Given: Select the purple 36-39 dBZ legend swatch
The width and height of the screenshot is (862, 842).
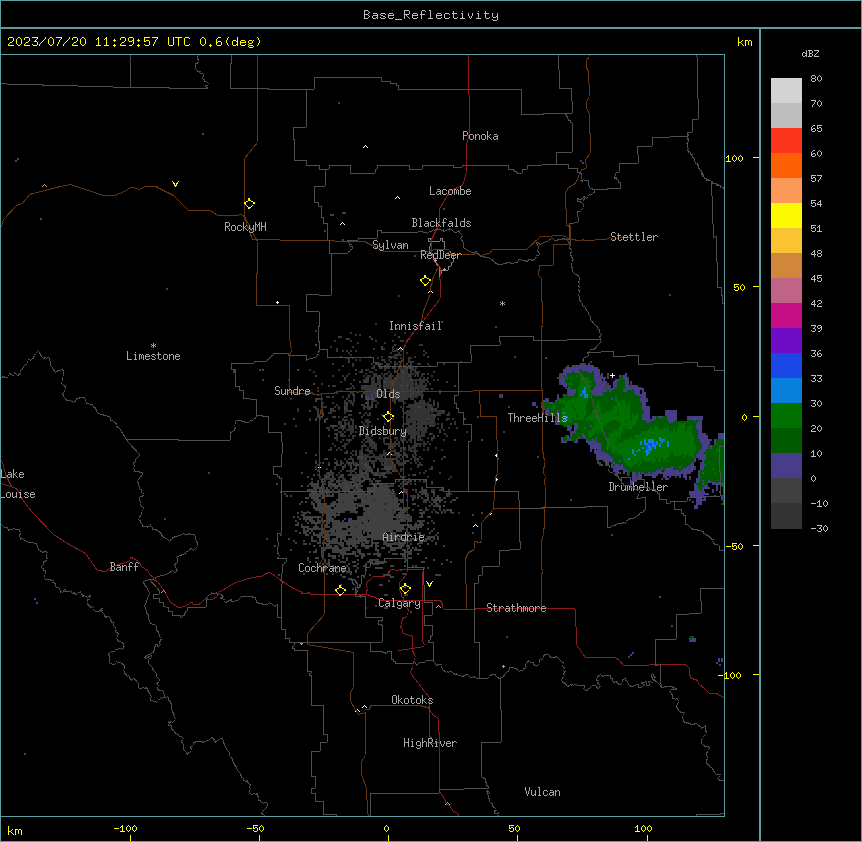Looking at the screenshot, I should coord(786,341).
